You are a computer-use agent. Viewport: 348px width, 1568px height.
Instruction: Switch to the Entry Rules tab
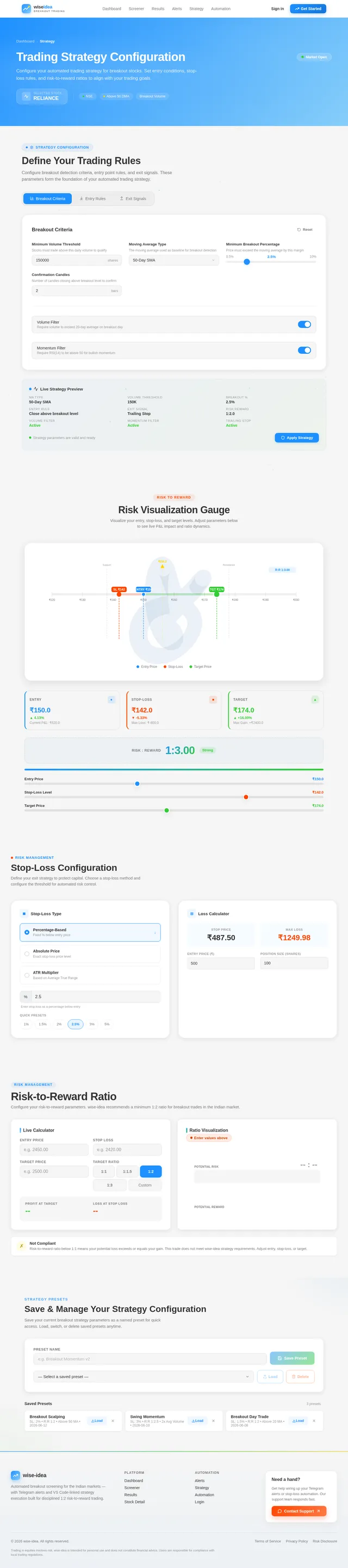tap(92, 199)
